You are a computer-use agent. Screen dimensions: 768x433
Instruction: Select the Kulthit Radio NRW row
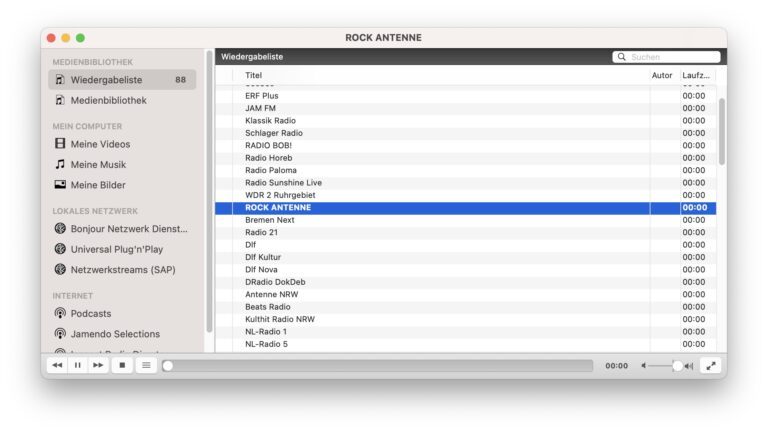(465, 319)
